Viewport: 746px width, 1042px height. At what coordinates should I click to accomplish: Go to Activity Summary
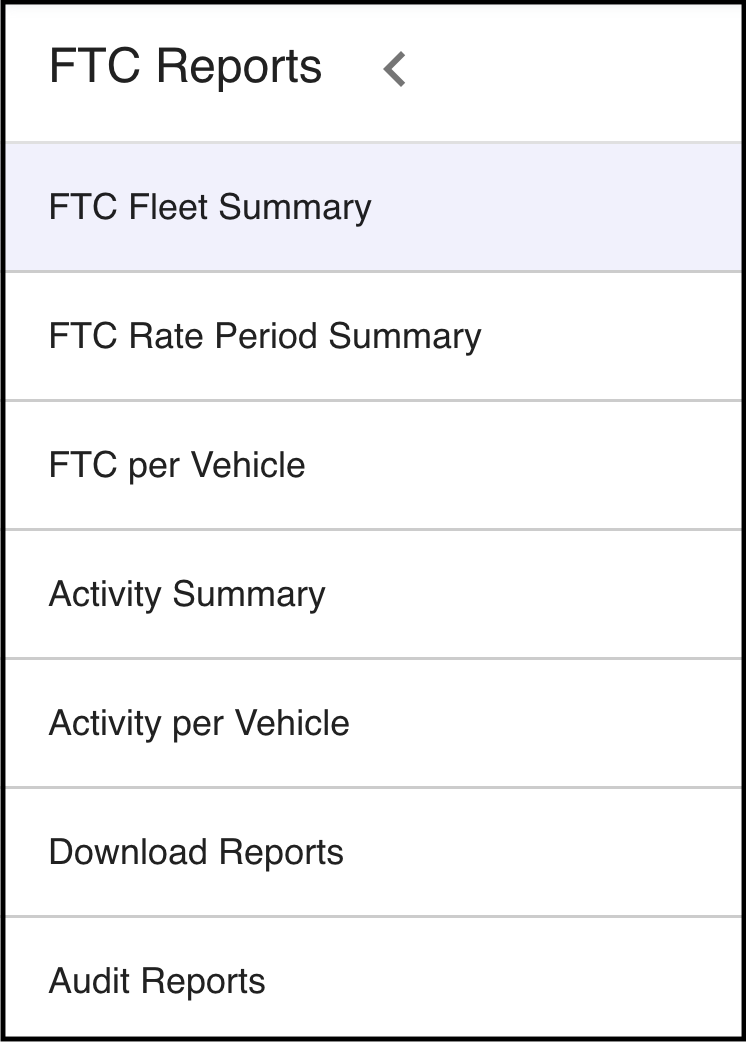click(187, 594)
